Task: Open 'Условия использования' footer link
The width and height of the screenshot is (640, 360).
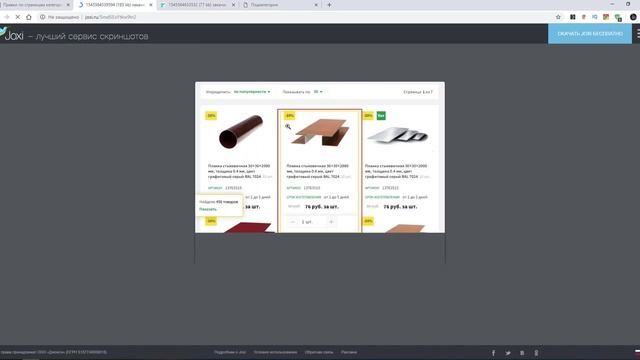Action: point(275,352)
